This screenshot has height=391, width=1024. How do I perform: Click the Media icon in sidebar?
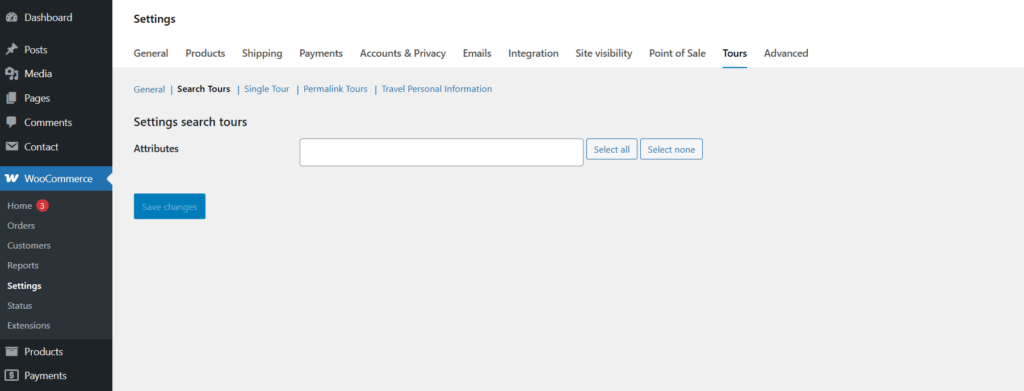pyautogui.click(x=11, y=74)
